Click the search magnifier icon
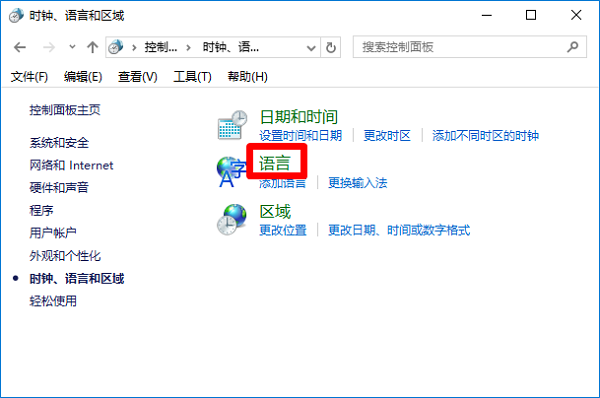This screenshot has width=600, height=398. point(572,47)
